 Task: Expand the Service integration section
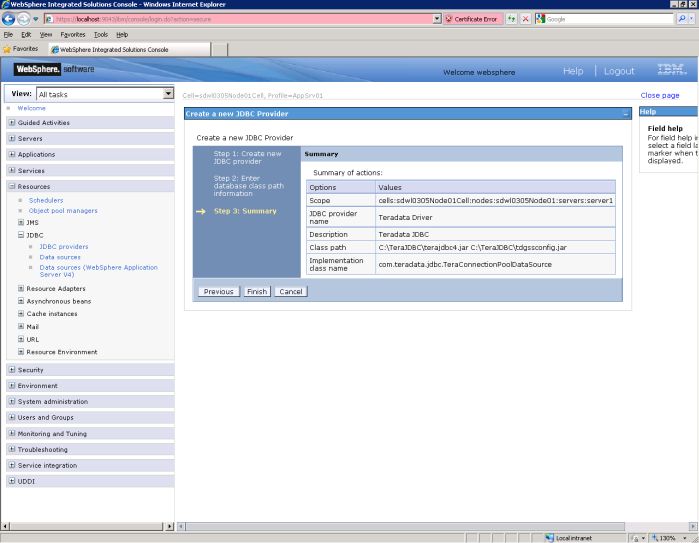12,465
